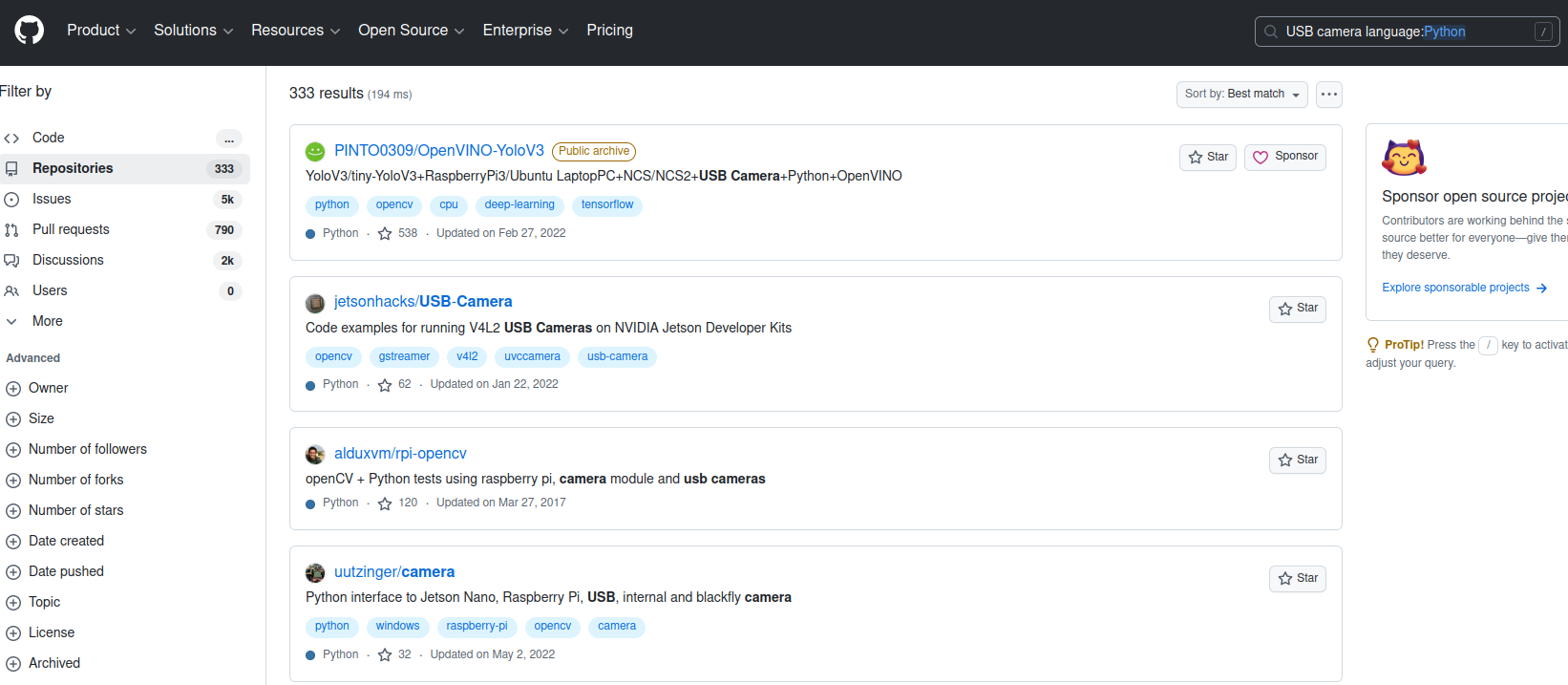
Task: Click star count icon showing 120
Action: [x=385, y=503]
